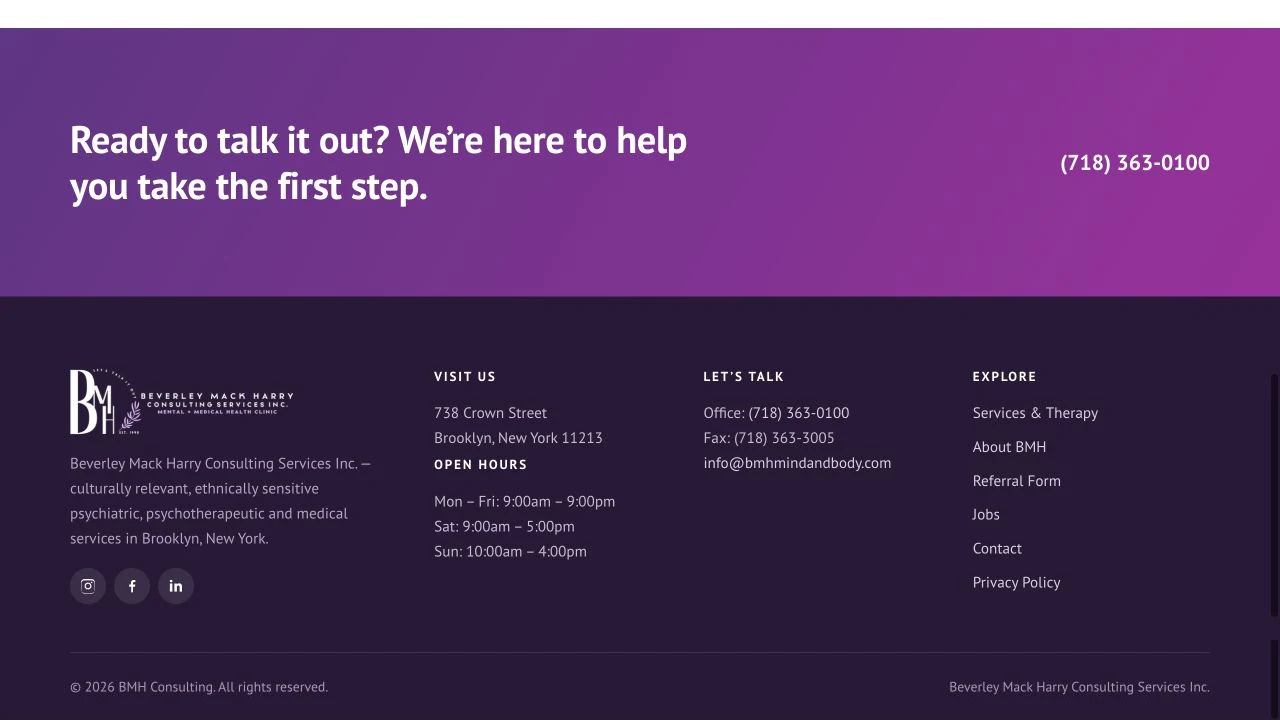Click the © 2026 BMH Consulting copyright text
1280x720 pixels.
tap(199, 687)
